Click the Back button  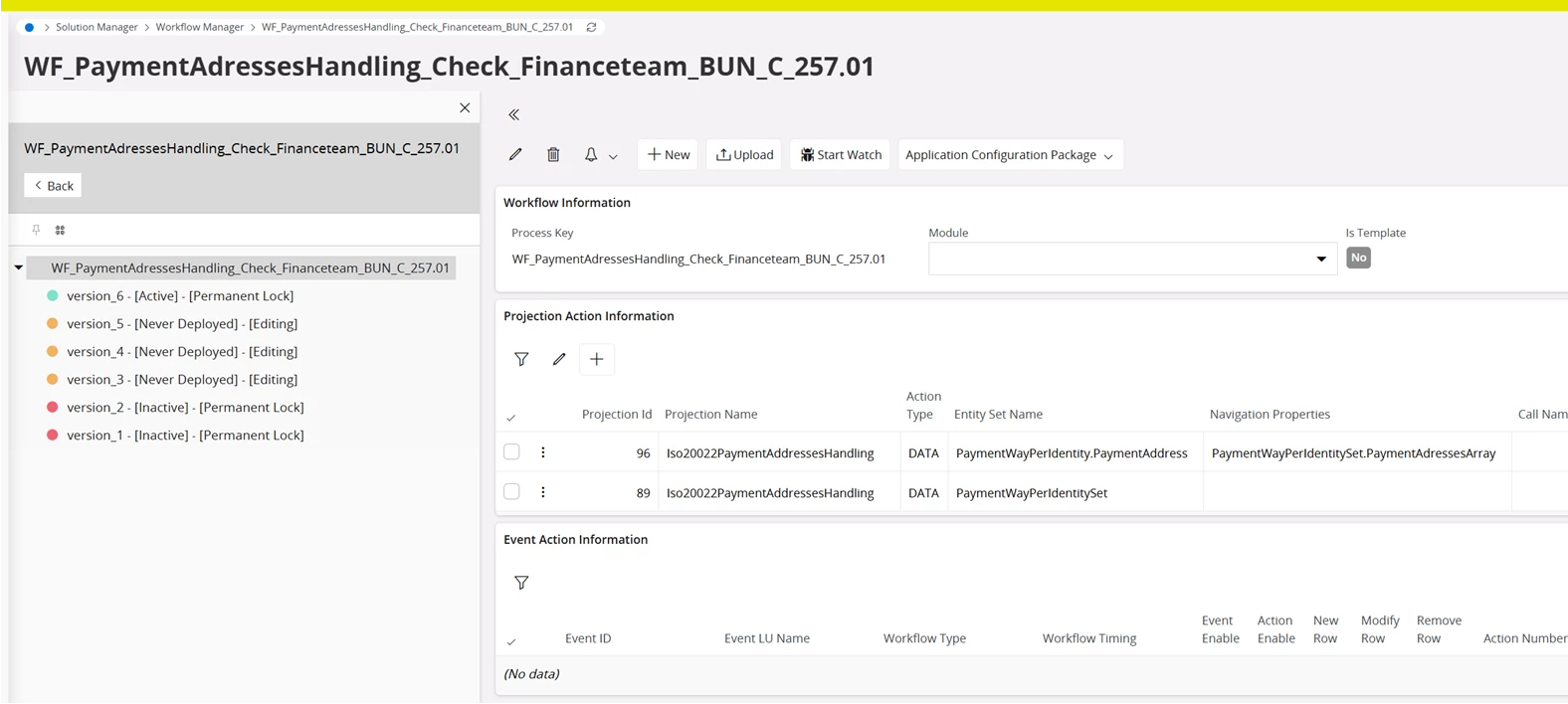[x=53, y=185]
